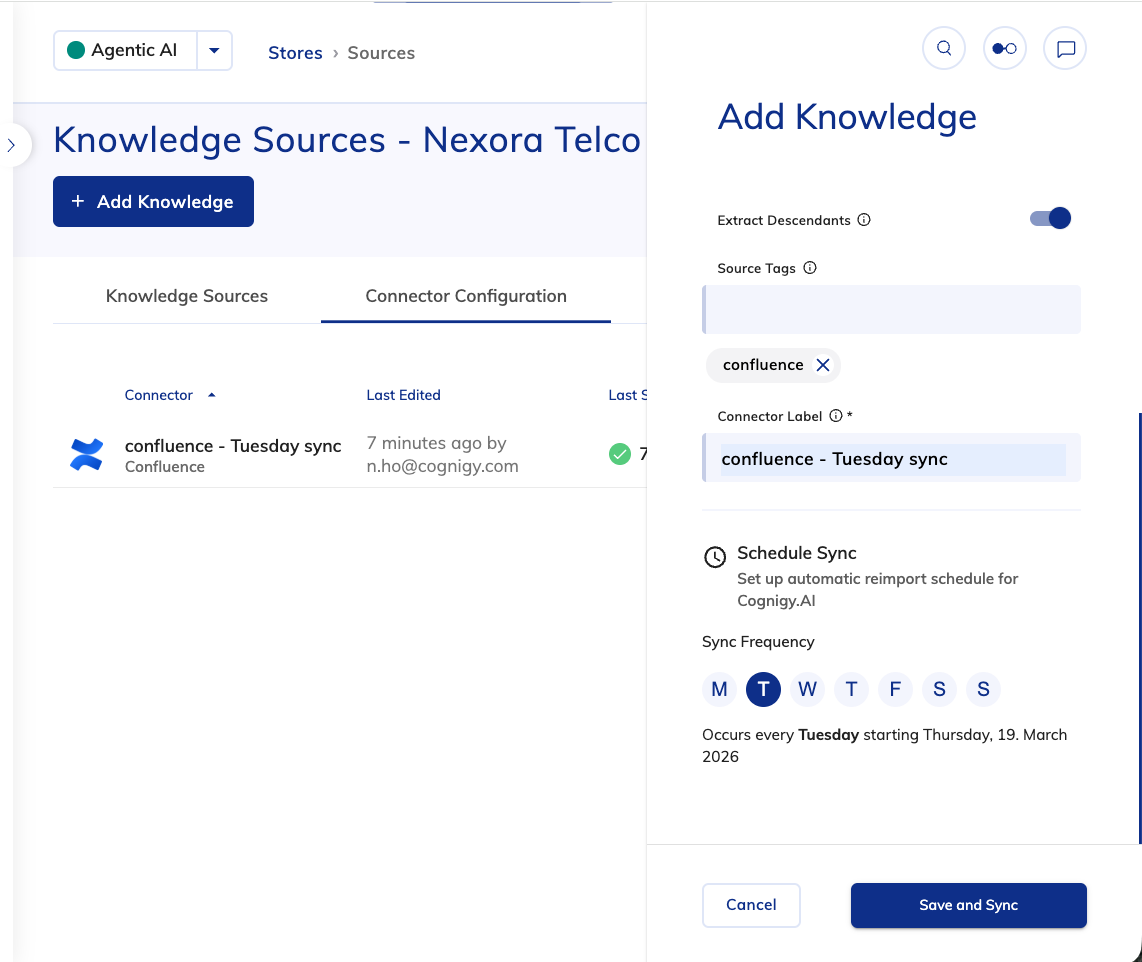1142x962 pixels.
Task: Enable Friday in Sync Frequency
Action: [x=895, y=689]
